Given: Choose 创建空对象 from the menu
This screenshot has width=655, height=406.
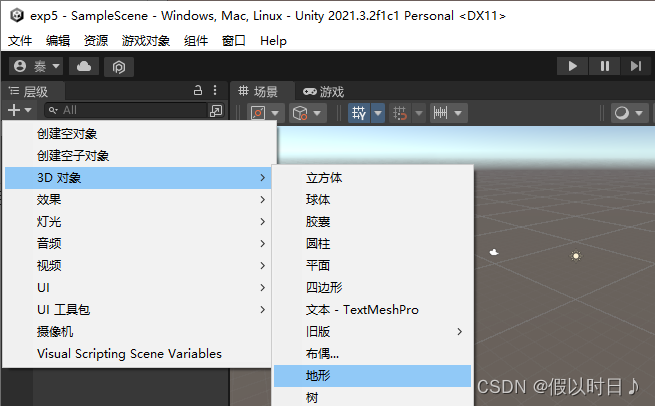Looking at the screenshot, I should pos(138,134).
